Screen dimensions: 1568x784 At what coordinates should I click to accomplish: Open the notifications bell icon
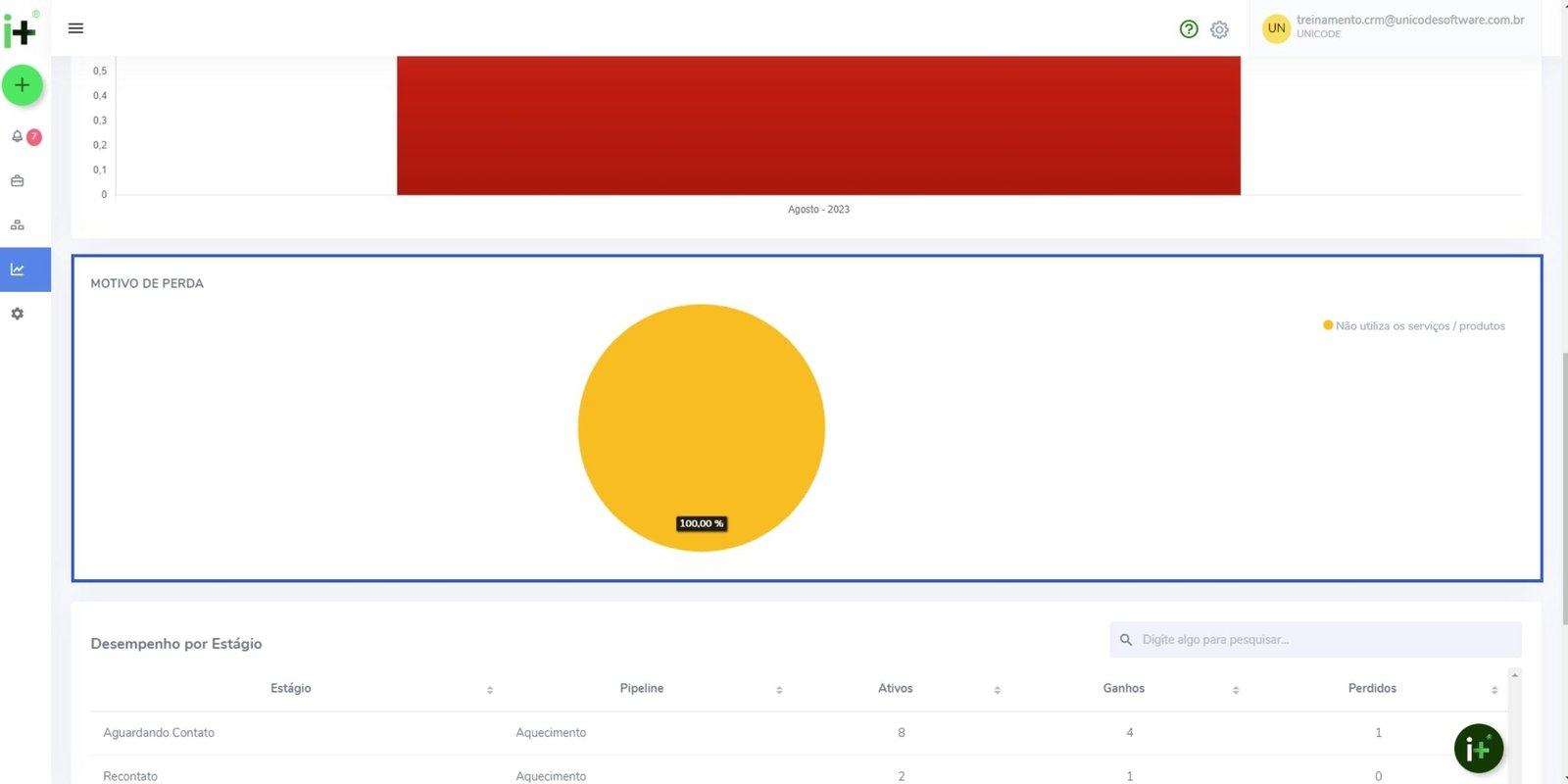tap(18, 137)
